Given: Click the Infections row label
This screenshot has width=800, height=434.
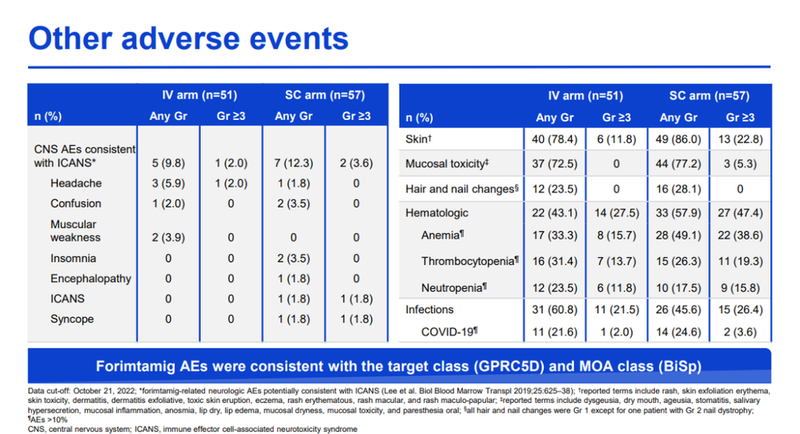Looking at the screenshot, I should (432, 309).
